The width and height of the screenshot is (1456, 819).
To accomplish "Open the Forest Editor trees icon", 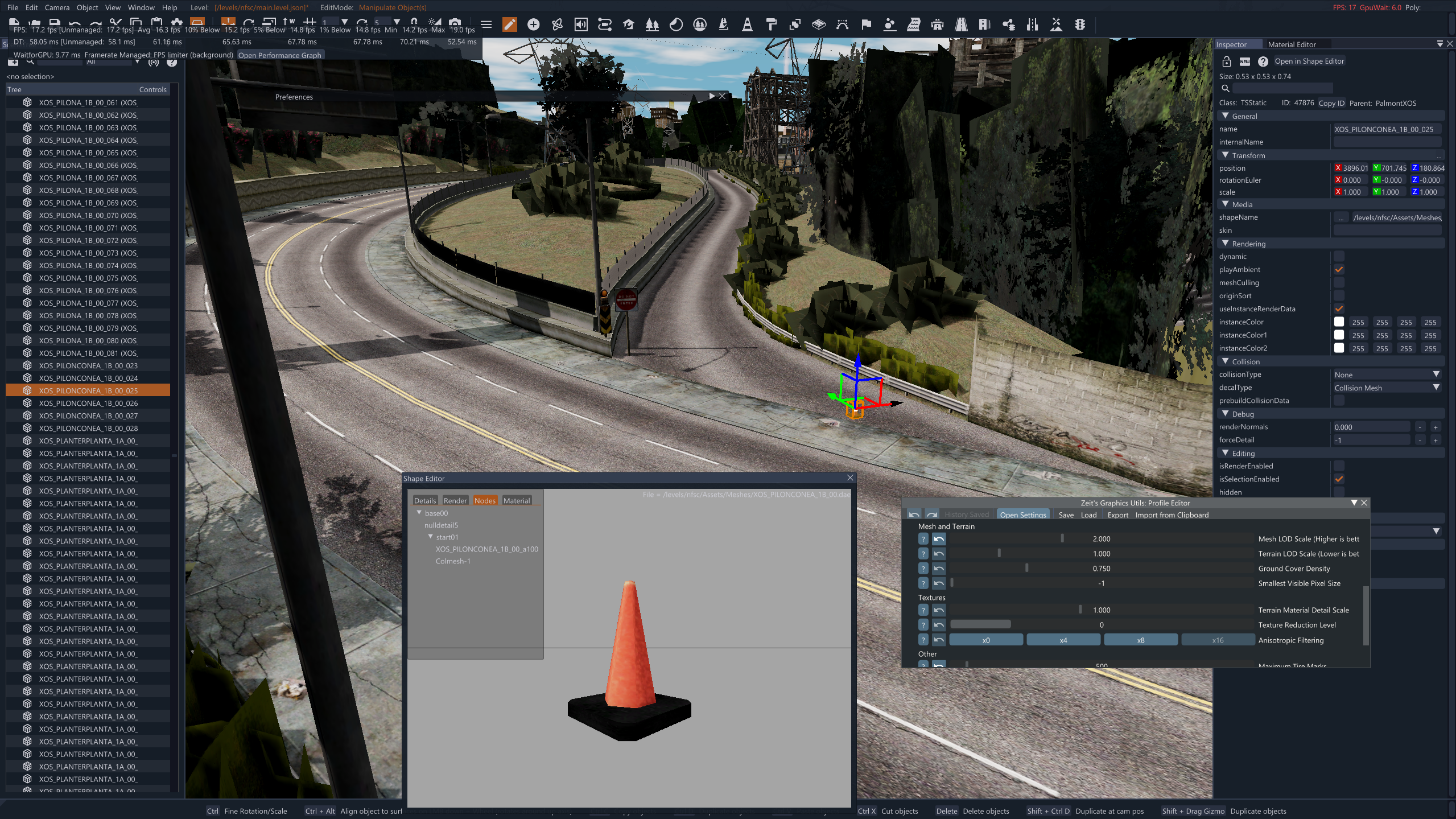I will click(x=652, y=24).
